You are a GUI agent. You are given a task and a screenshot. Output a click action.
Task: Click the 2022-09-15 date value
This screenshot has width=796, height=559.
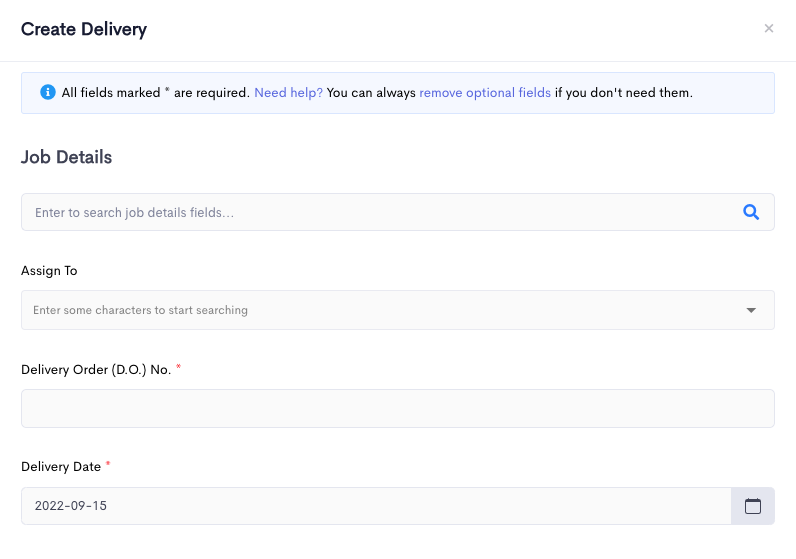tap(71, 506)
